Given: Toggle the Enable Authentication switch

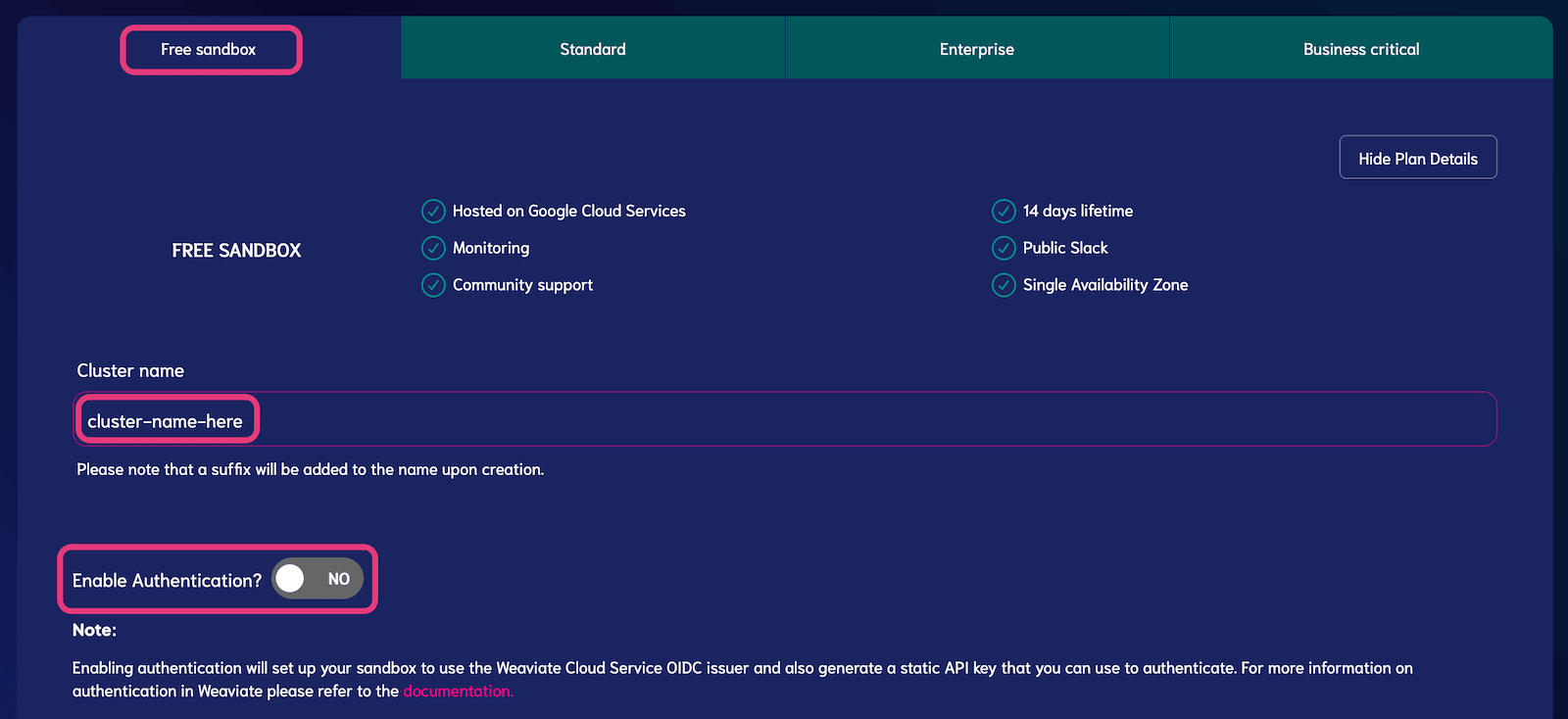Looking at the screenshot, I should tap(317, 579).
